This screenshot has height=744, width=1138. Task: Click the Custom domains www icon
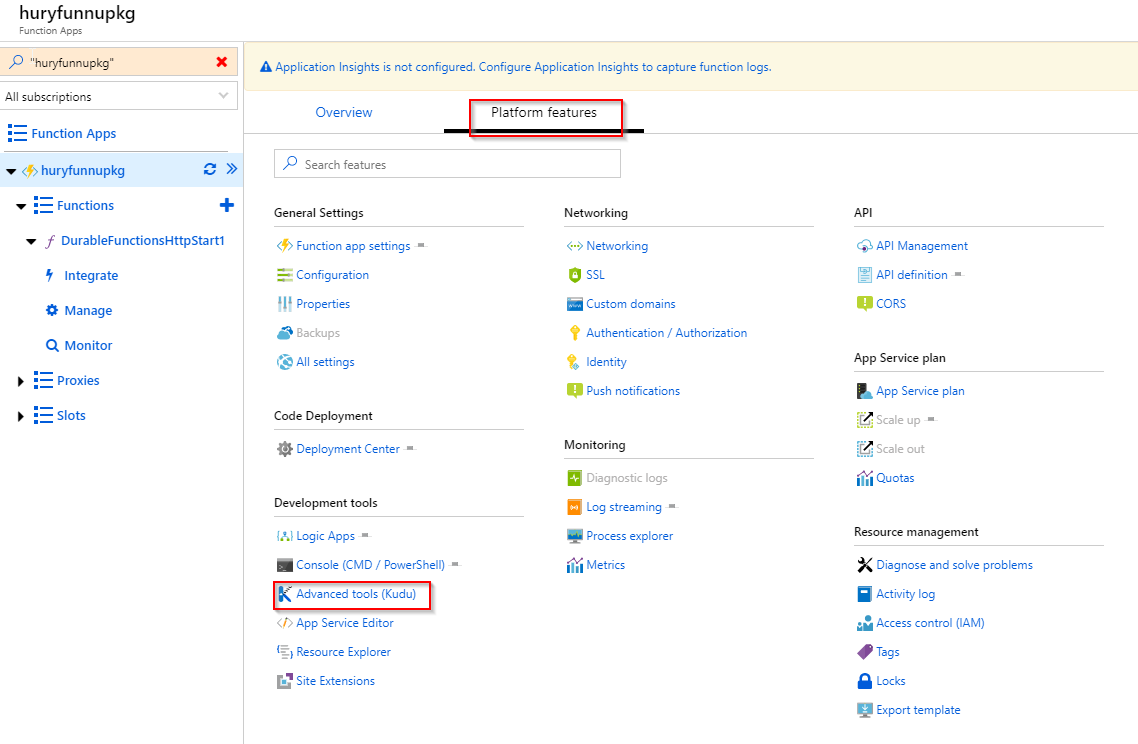click(575, 304)
